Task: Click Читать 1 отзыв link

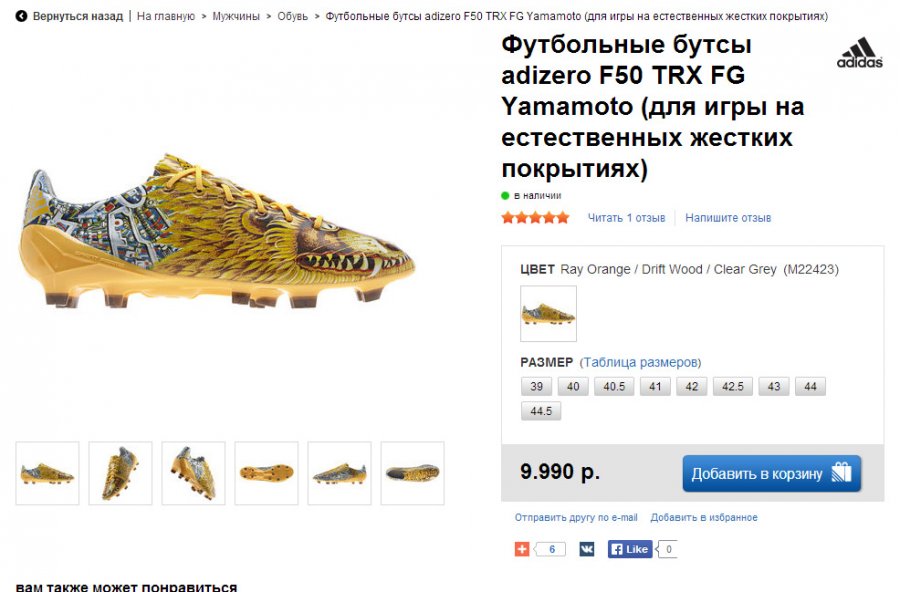Action: click(x=626, y=218)
